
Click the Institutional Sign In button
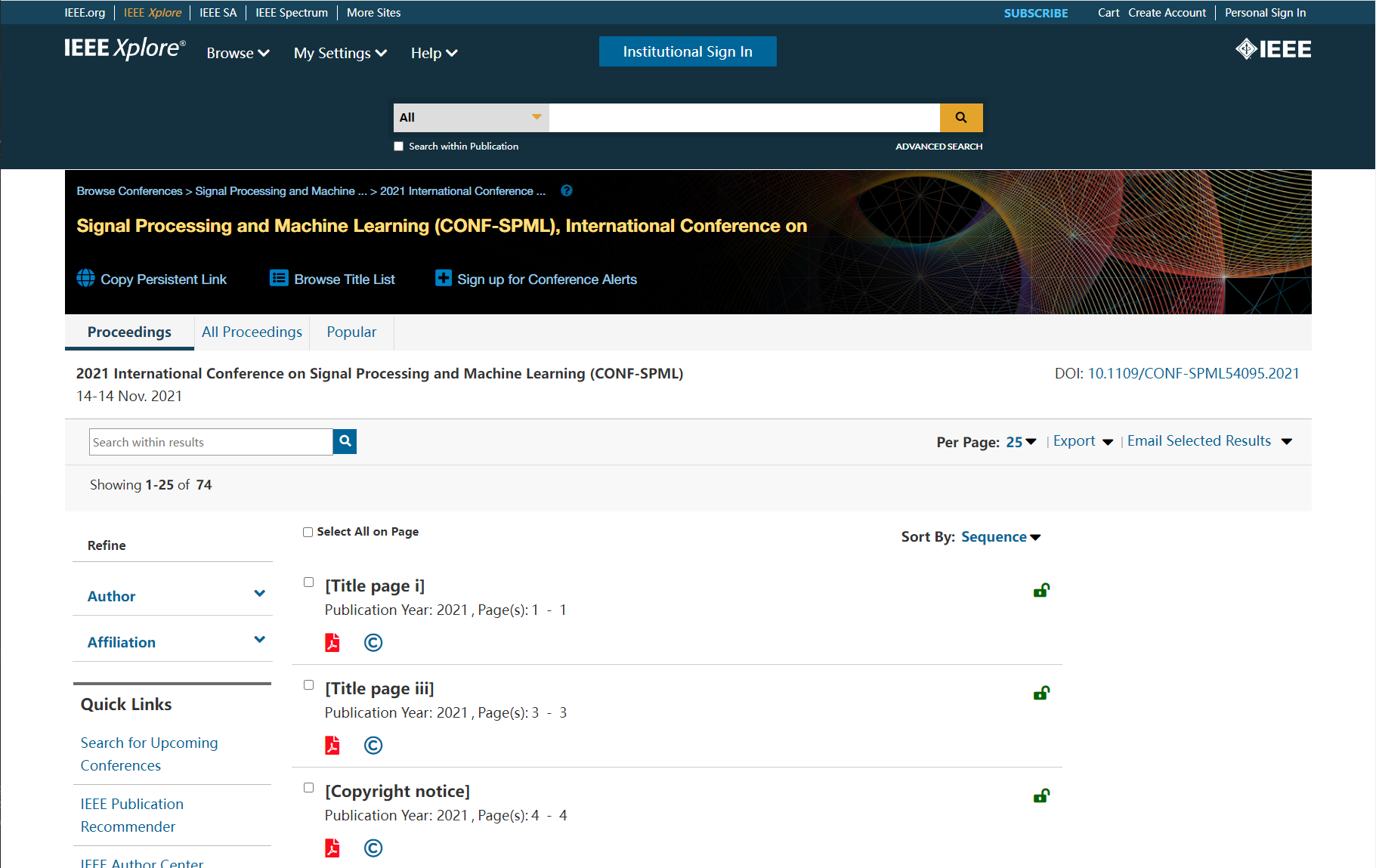[688, 51]
